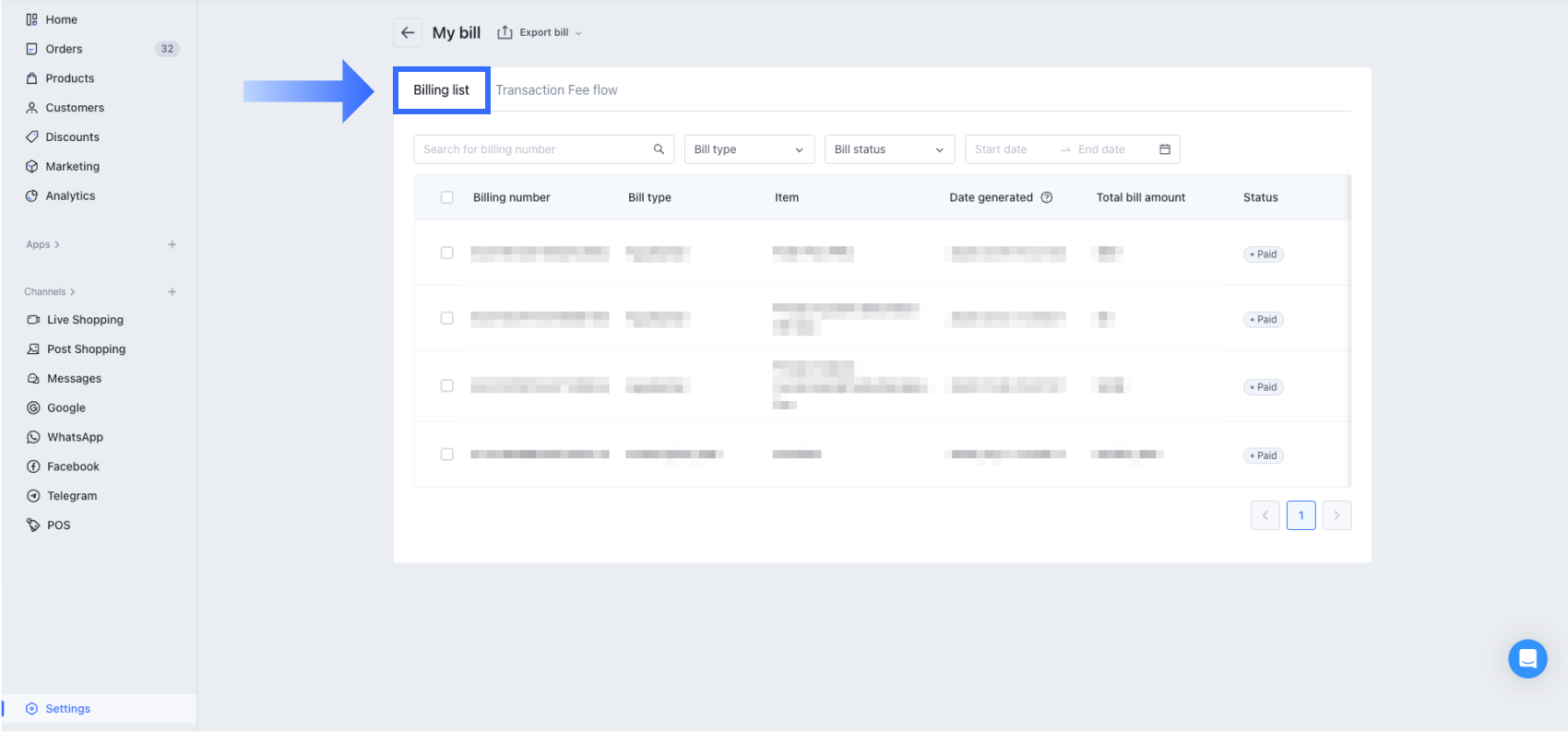
Task: Click the Telegram channel icon
Action: 33,496
